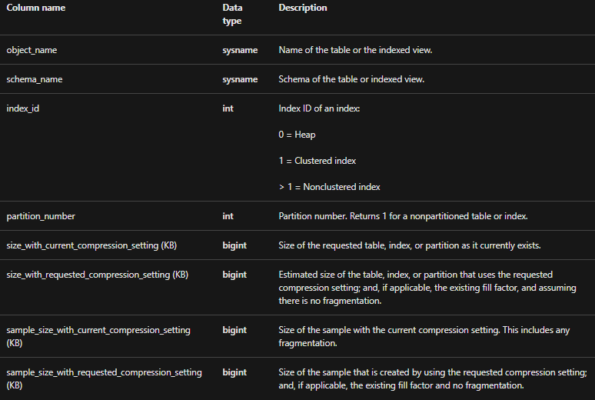595x400 pixels.
Task: Click '0 = Heap' description line
Action: point(297,135)
